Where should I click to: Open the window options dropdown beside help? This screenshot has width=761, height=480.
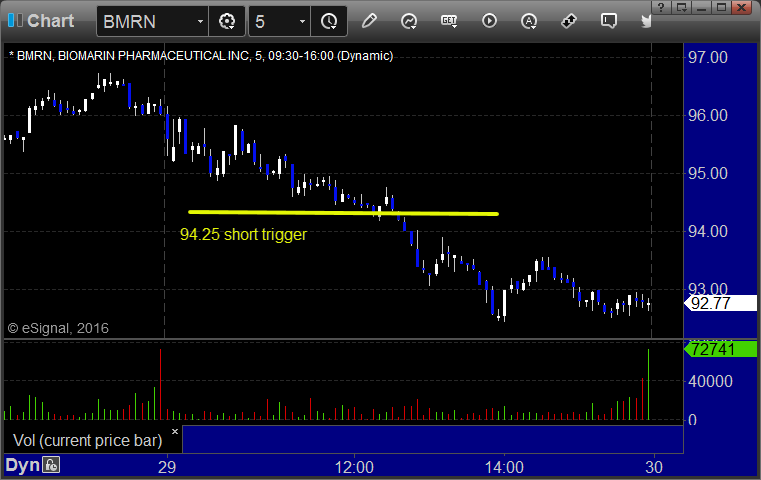[x=681, y=7]
